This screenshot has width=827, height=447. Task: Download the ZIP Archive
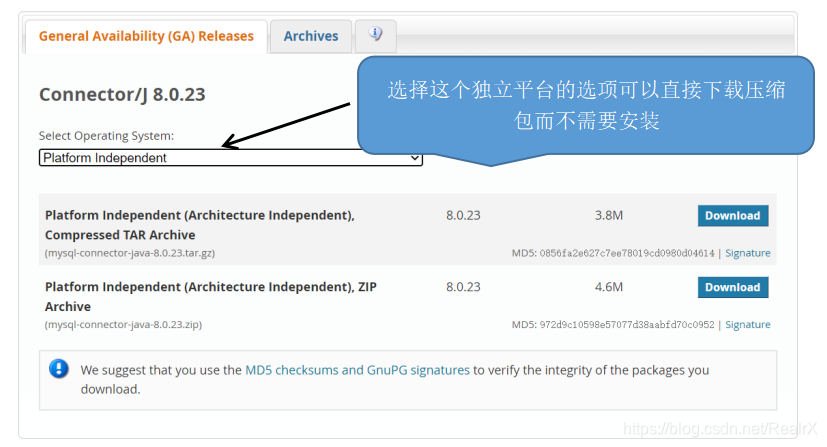pos(733,287)
